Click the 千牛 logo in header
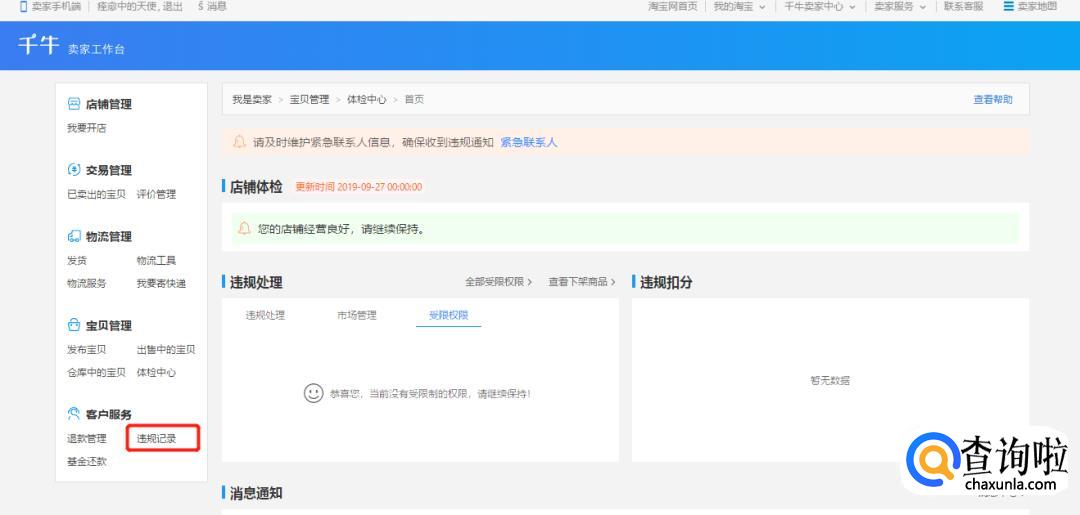1080x515 pixels. [39, 46]
